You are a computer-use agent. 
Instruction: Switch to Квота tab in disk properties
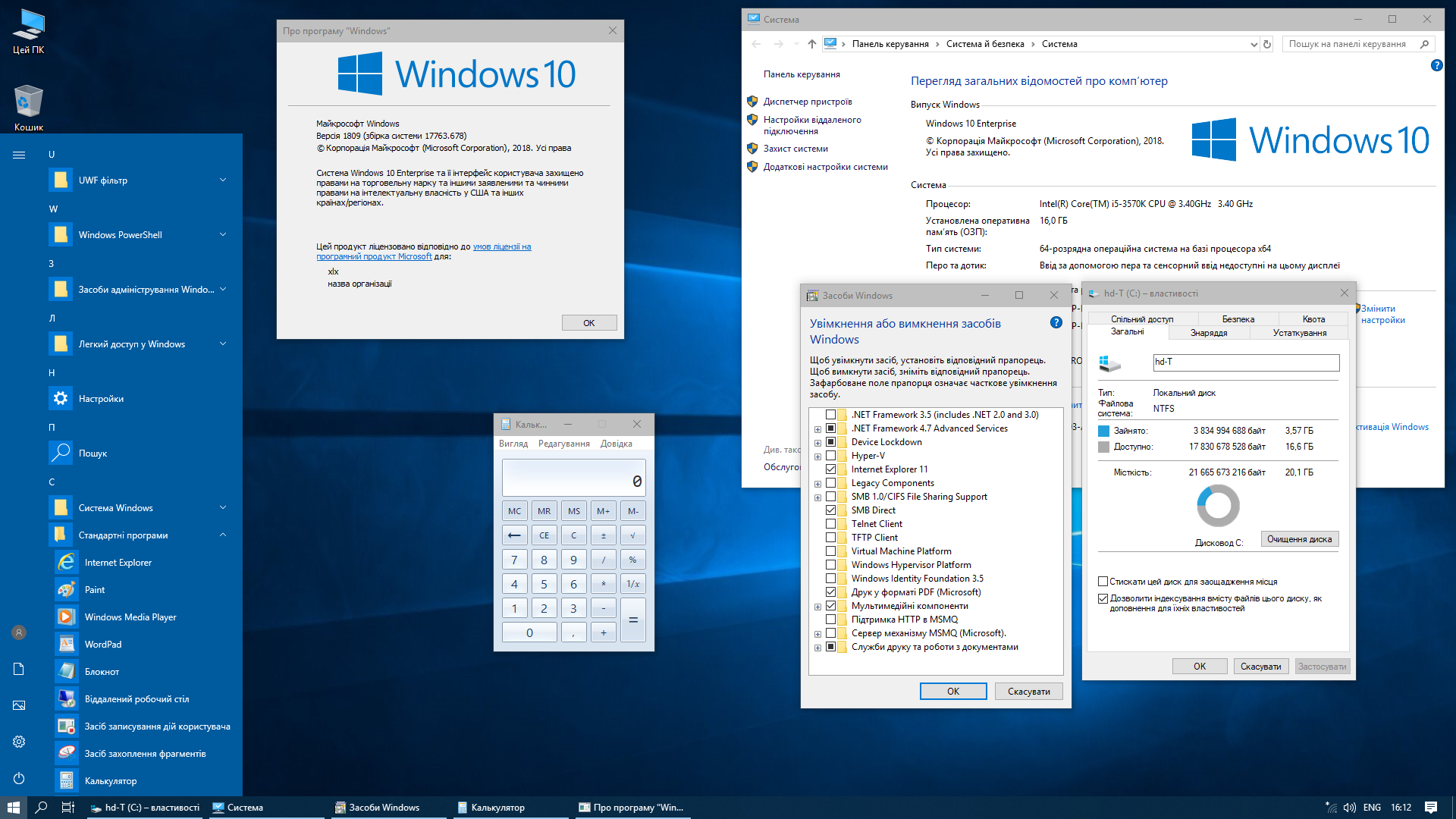tap(1313, 319)
